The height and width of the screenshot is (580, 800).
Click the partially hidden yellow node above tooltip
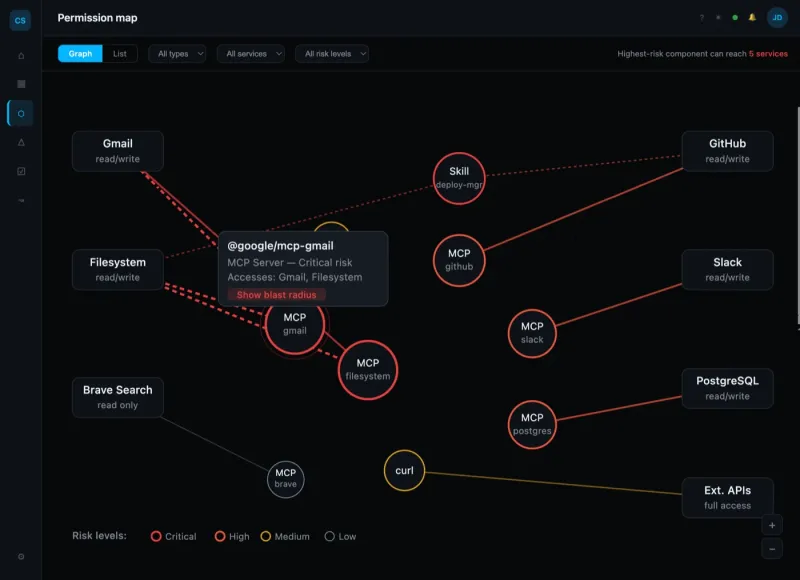click(331, 226)
